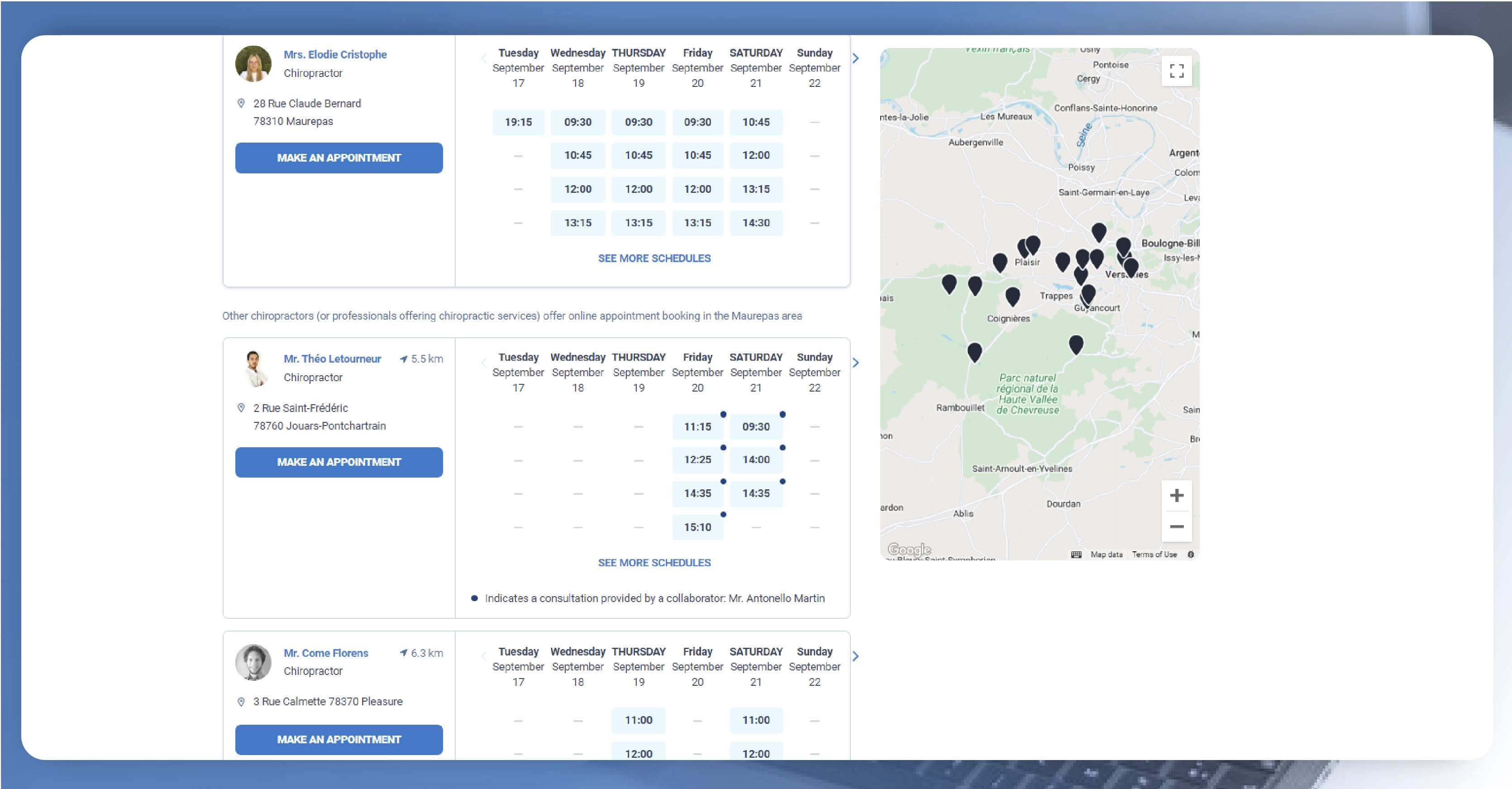Click the map pin near Rambouillet forest
The height and width of the screenshot is (789, 1512).
(974, 352)
